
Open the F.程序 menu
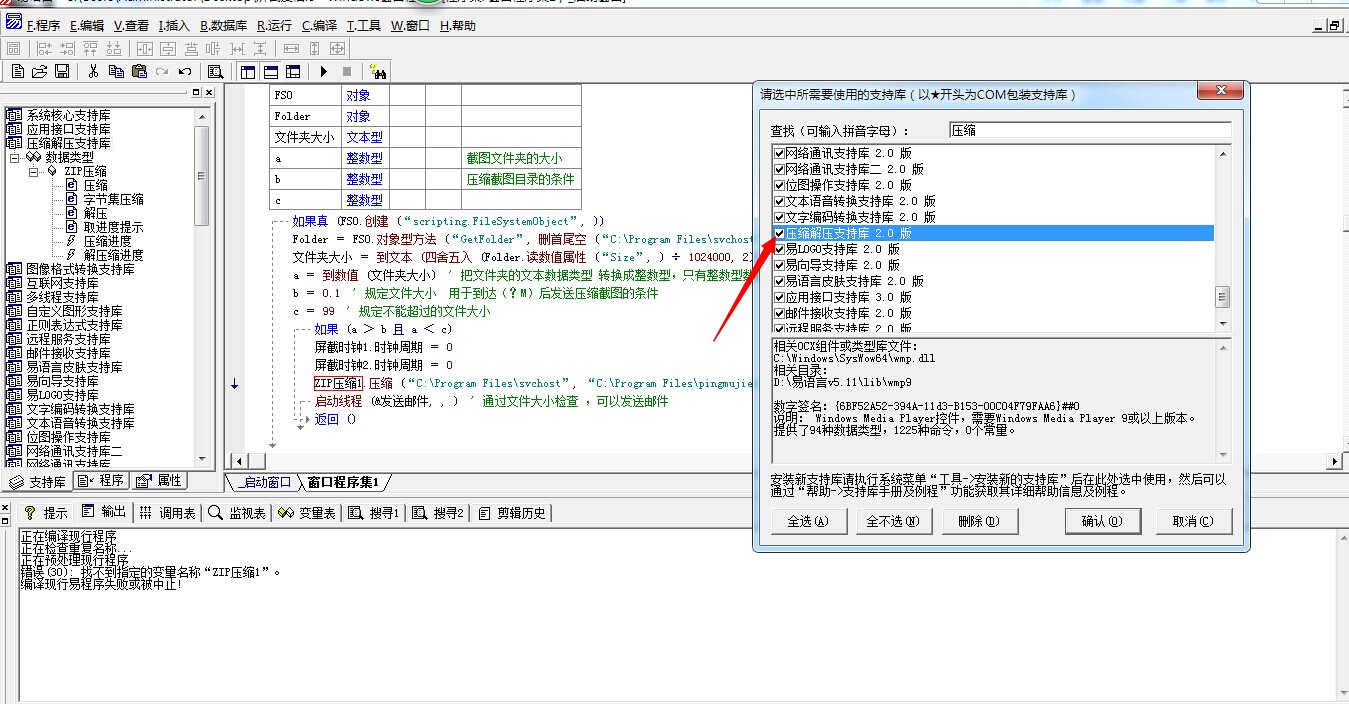[x=43, y=26]
